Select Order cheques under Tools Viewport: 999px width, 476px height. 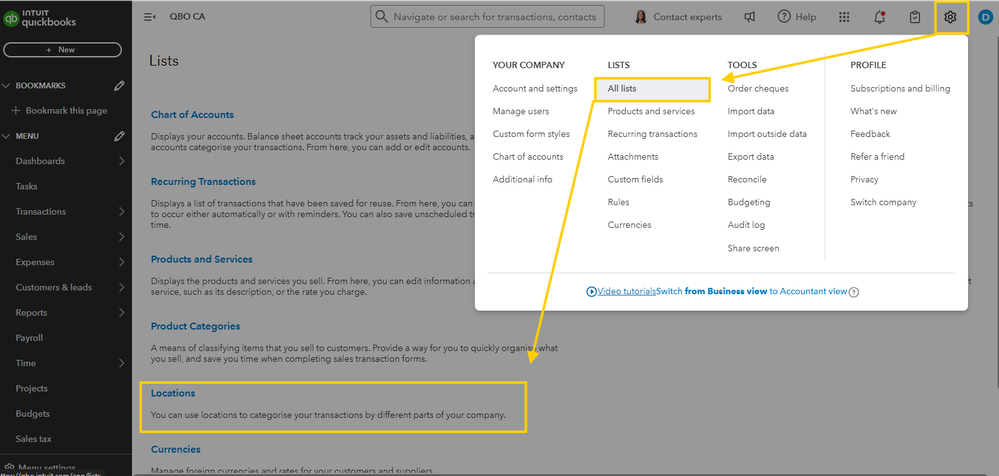coord(758,89)
